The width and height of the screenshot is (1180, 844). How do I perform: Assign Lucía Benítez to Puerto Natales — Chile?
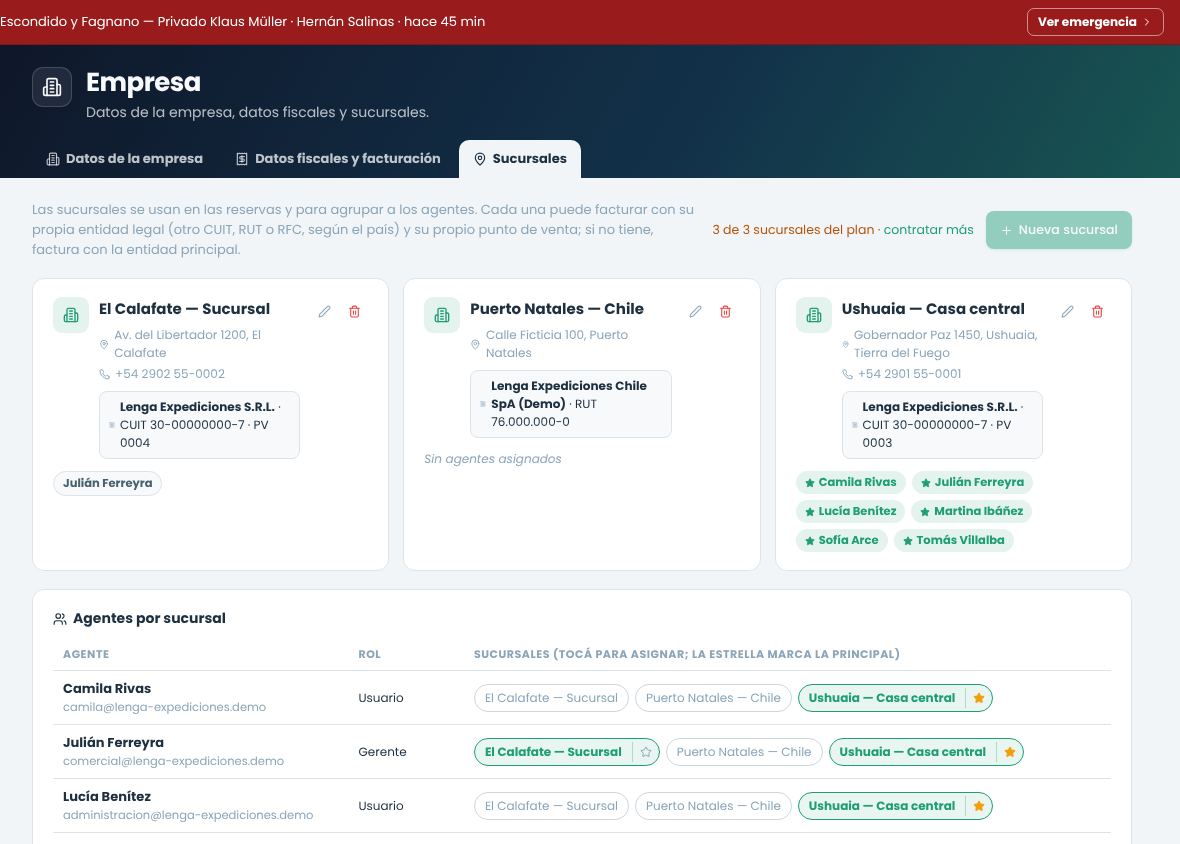[x=713, y=806]
